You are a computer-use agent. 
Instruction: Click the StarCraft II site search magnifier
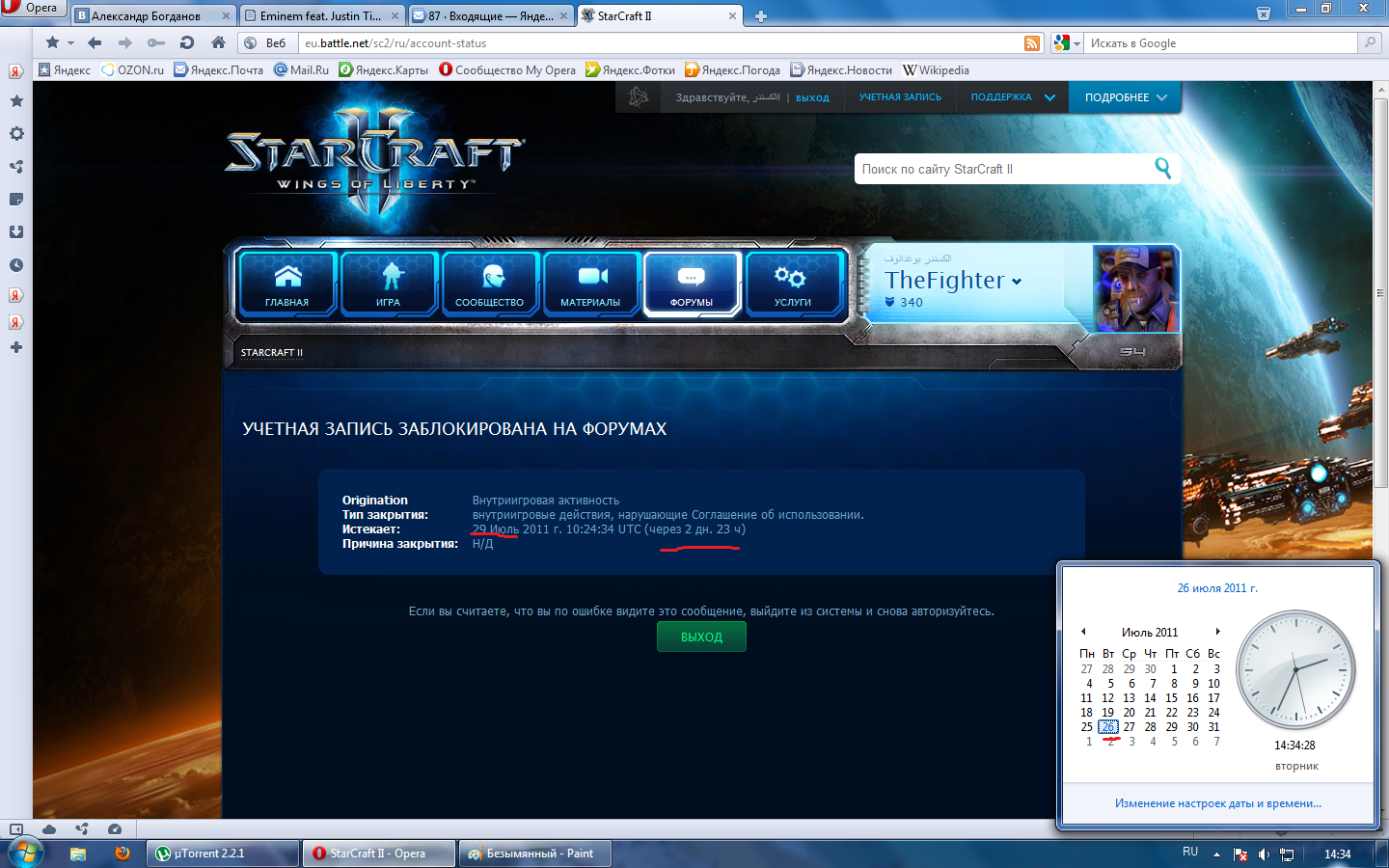tap(1163, 169)
